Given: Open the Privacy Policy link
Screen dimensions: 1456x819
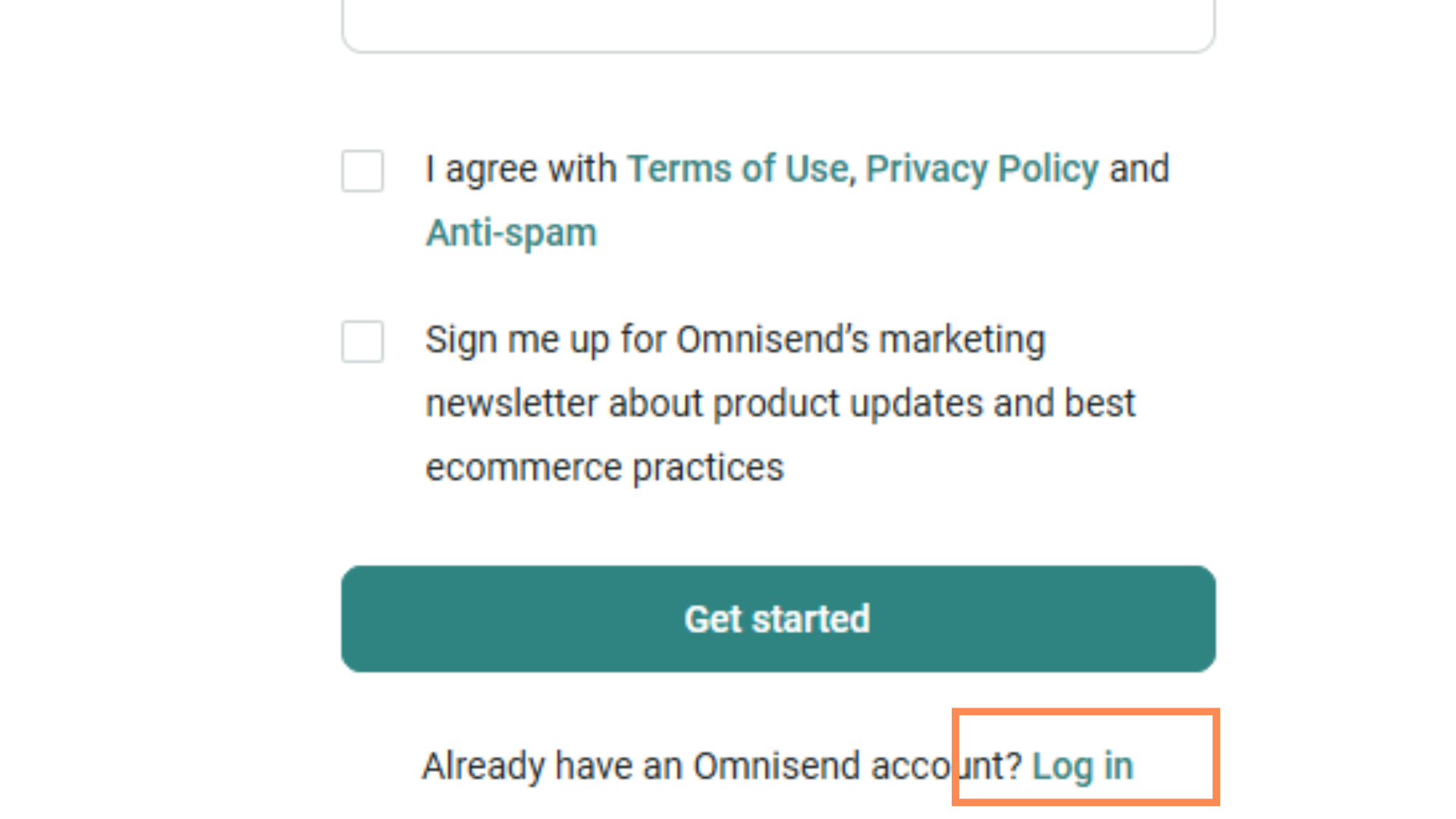Looking at the screenshot, I should click(x=981, y=168).
